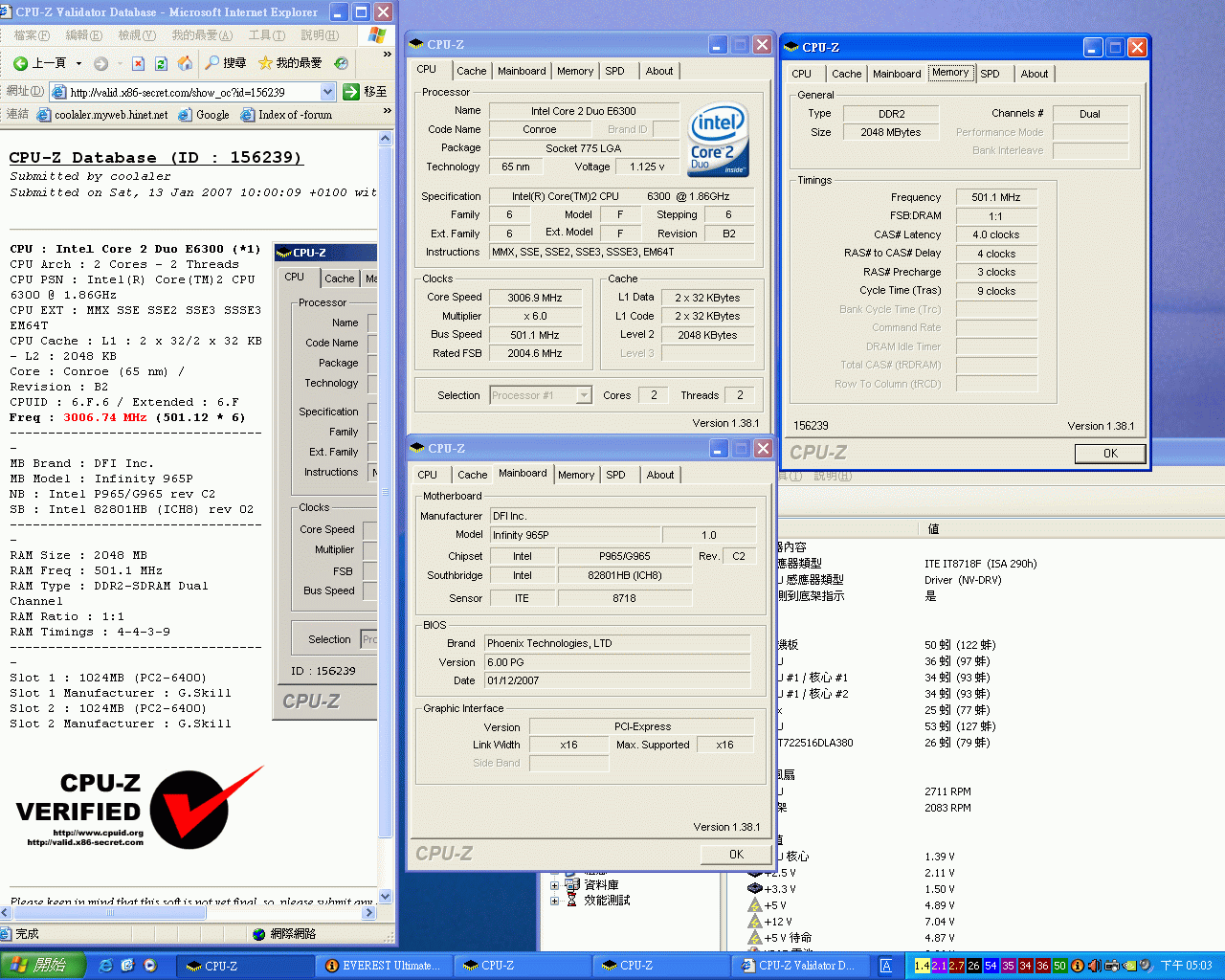The image size is (1225, 980).
Task: Open the Processor #1 selection dropdown
Action: click(x=585, y=395)
